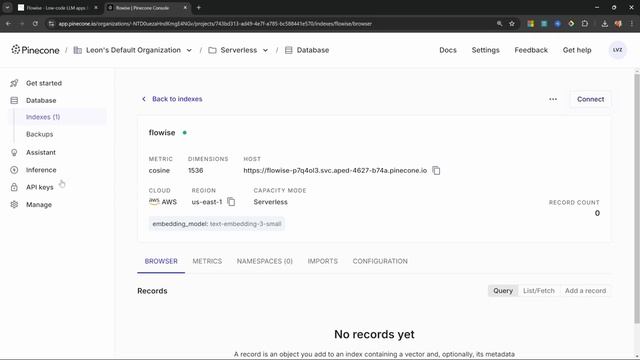Open the Feedback link
Viewport: 640px width, 360px height.
click(x=531, y=50)
